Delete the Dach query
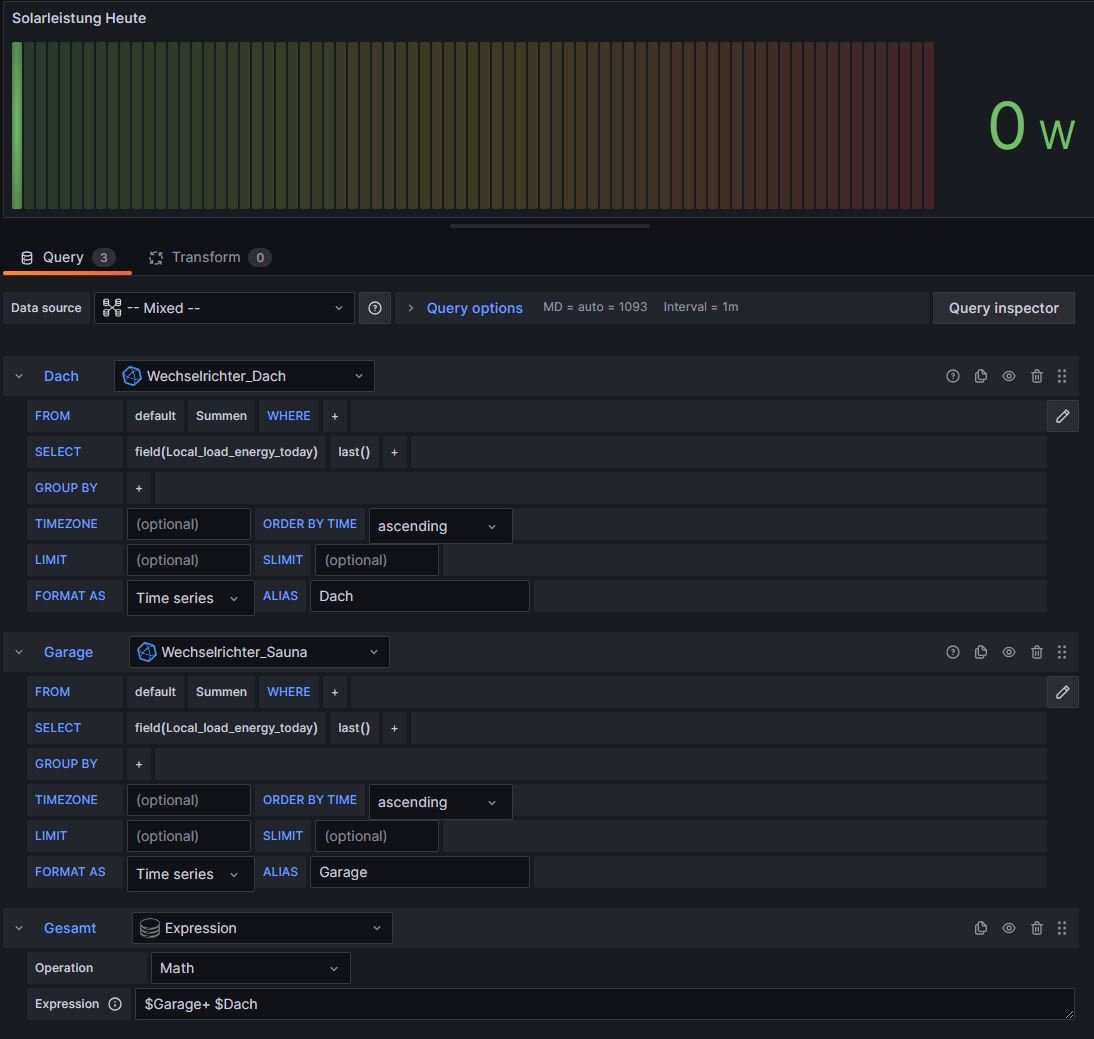This screenshot has width=1094, height=1039. click(1036, 376)
